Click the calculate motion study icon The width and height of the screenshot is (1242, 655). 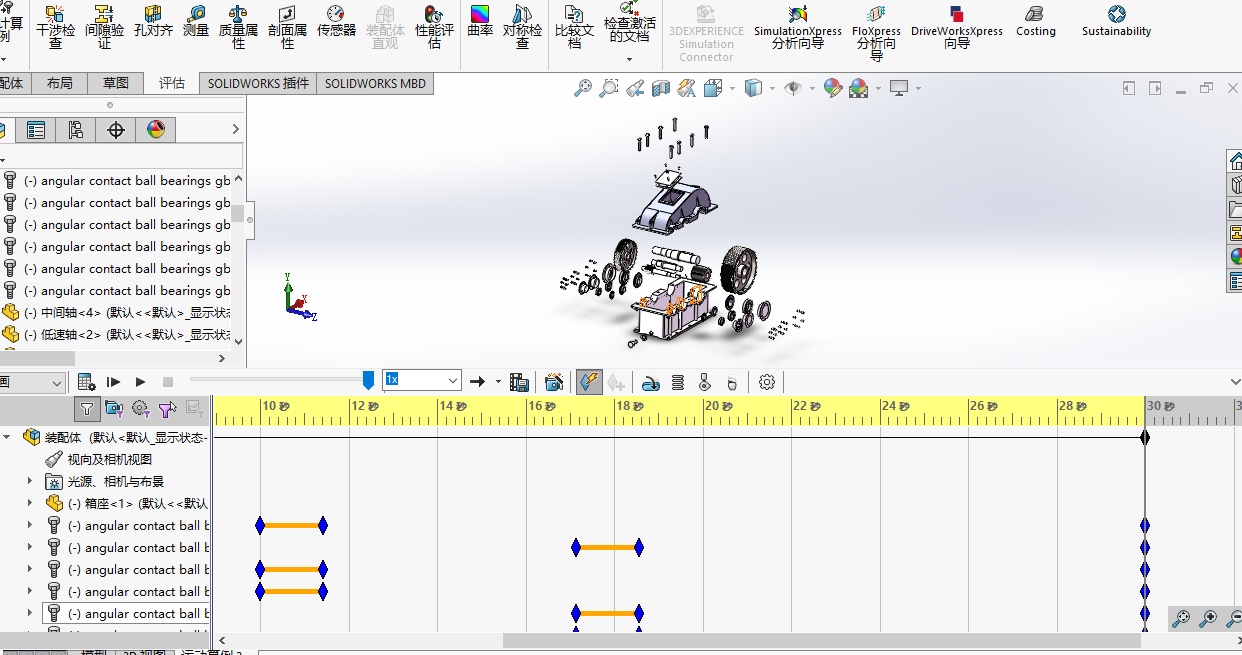click(86, 382)
